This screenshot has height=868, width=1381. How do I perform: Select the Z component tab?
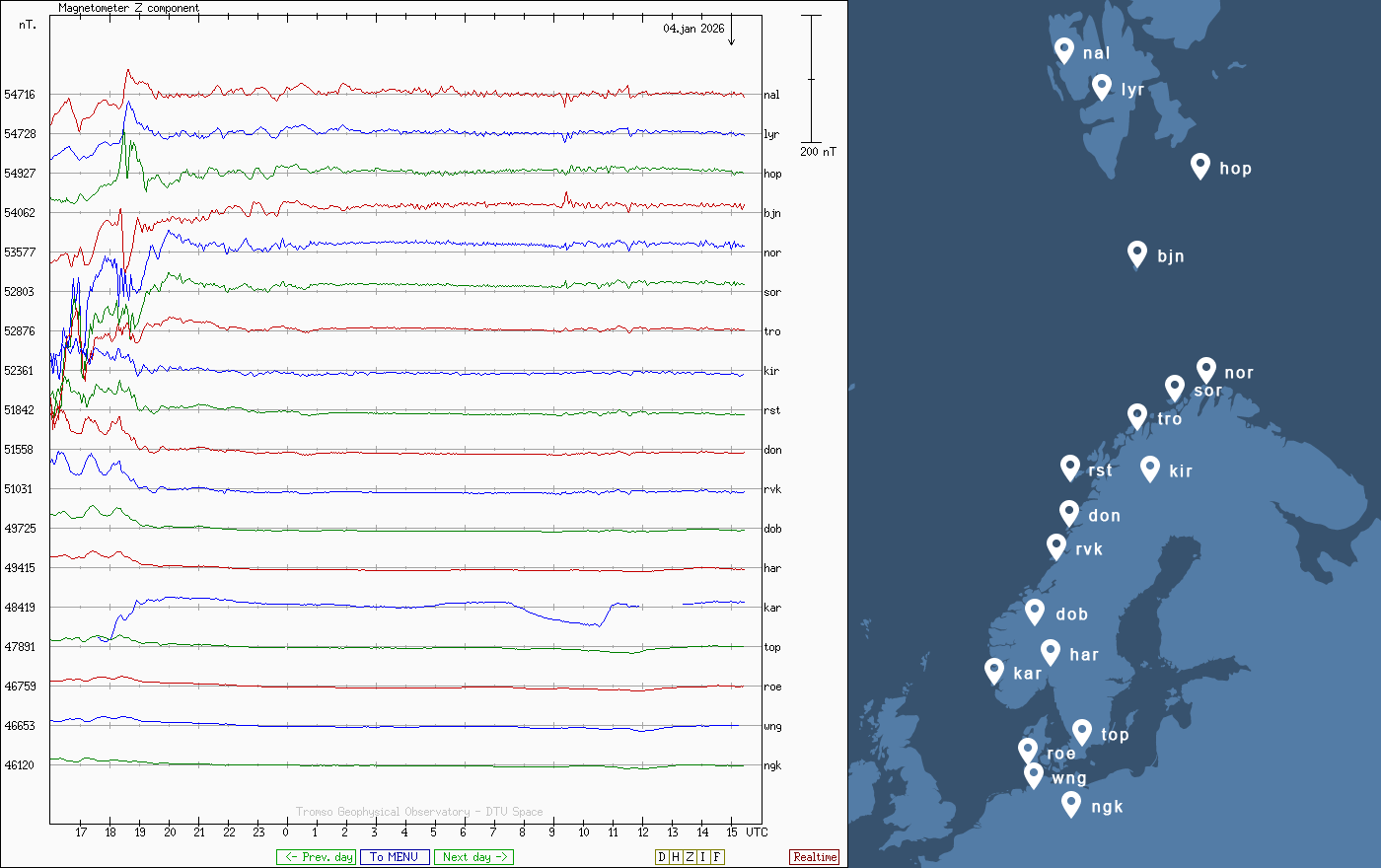690,857
